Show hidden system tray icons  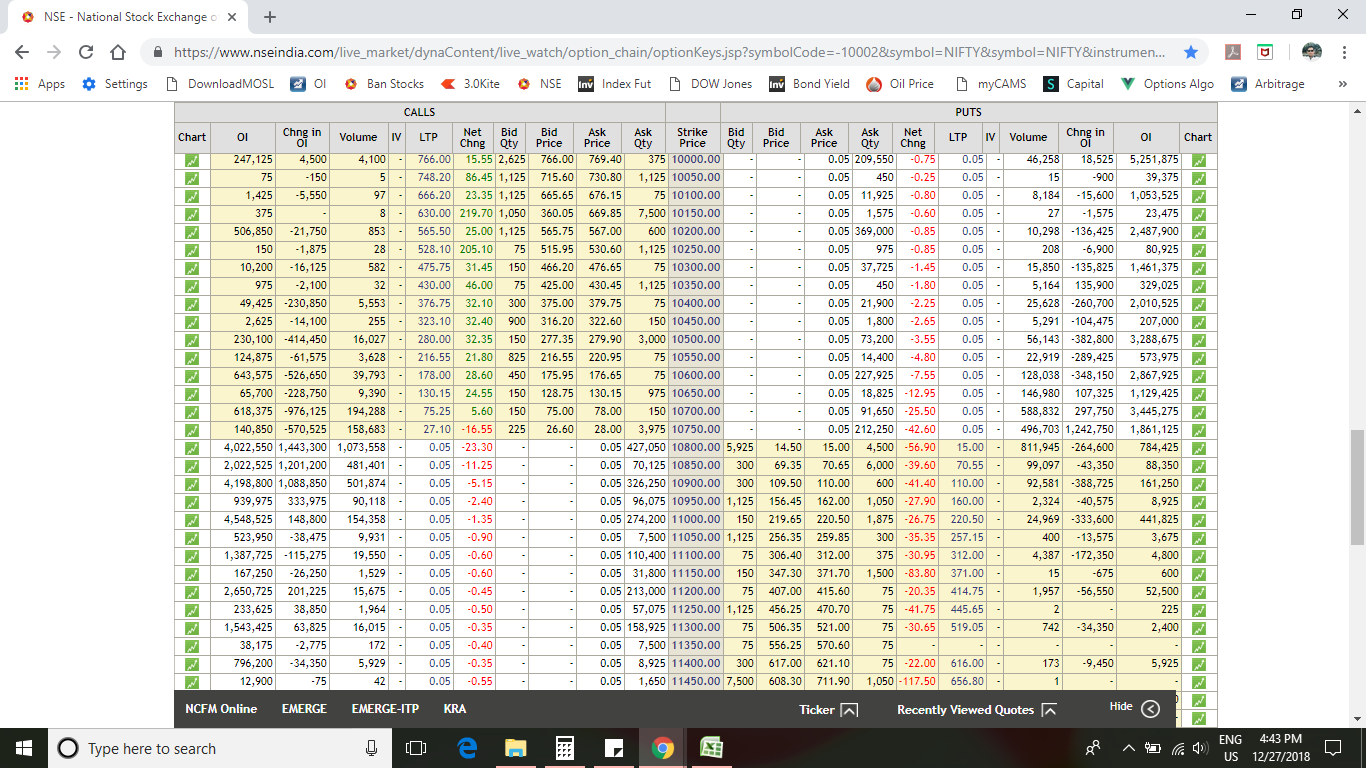tap(1129, 748)
